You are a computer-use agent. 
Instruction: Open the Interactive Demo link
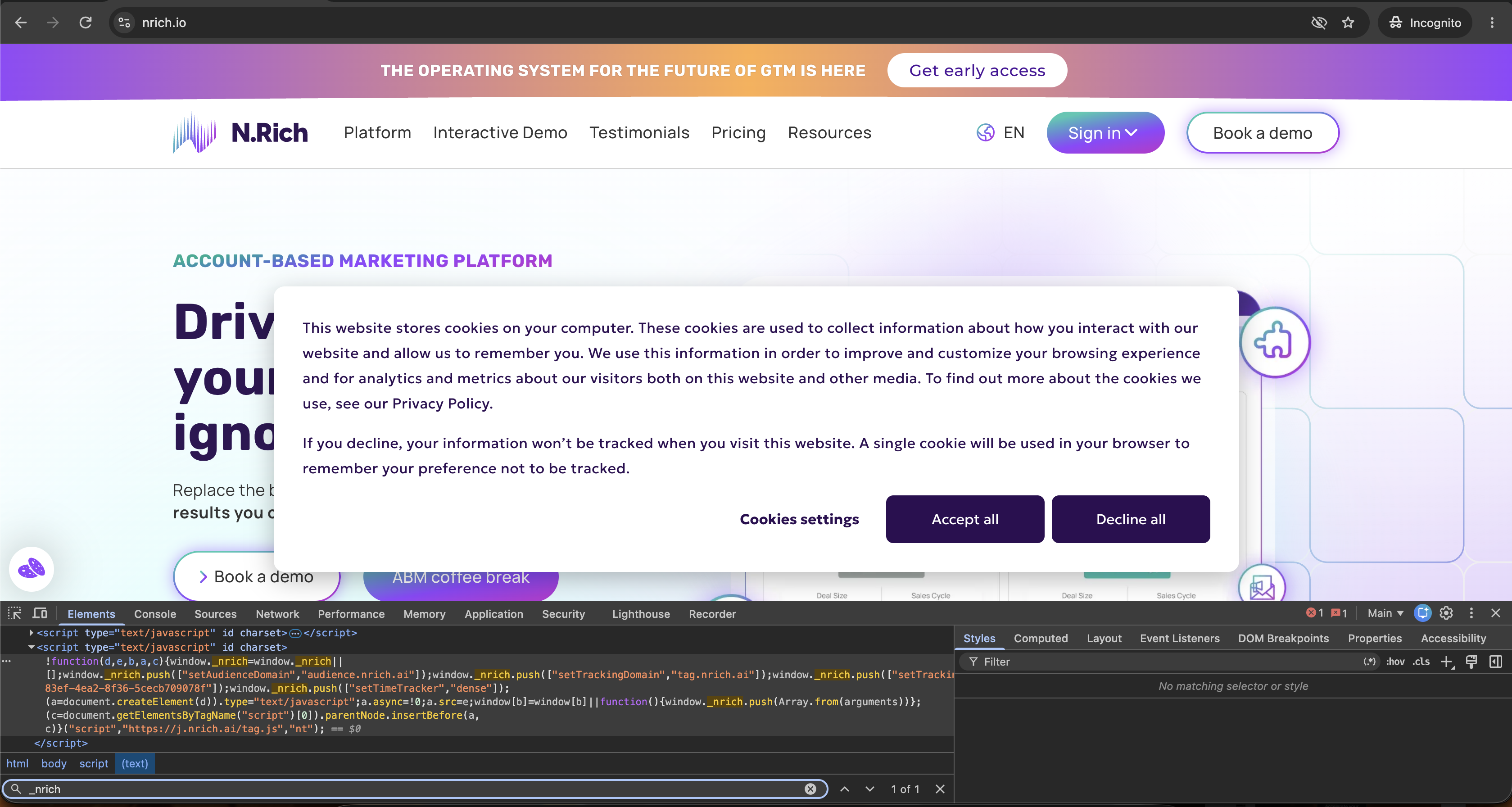click(500, 133)
